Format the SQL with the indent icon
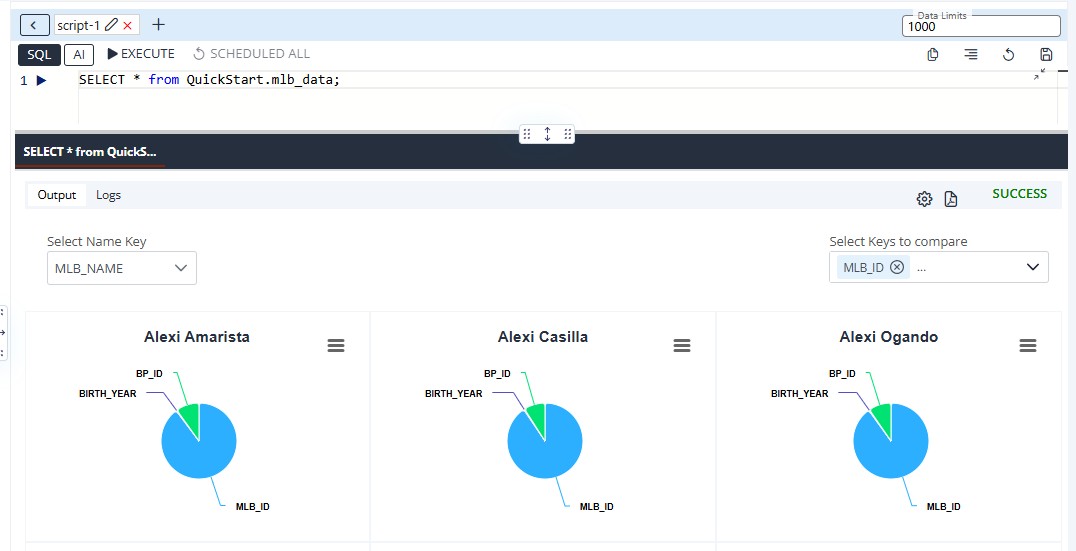The width and height of the screenshot is (1076, 551). (x=970, y=55)
